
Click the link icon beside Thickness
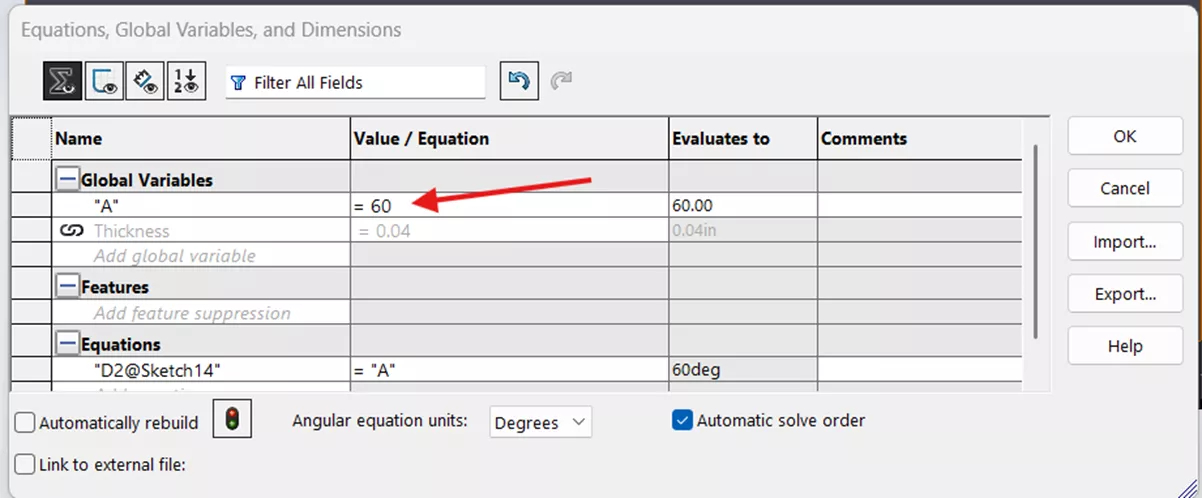[71, 231]
